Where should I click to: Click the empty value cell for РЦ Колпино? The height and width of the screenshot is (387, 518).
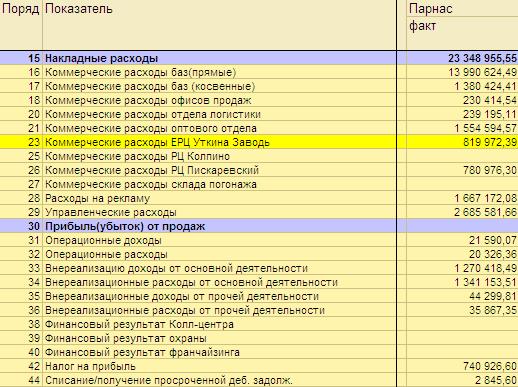[x=462, y=156]
